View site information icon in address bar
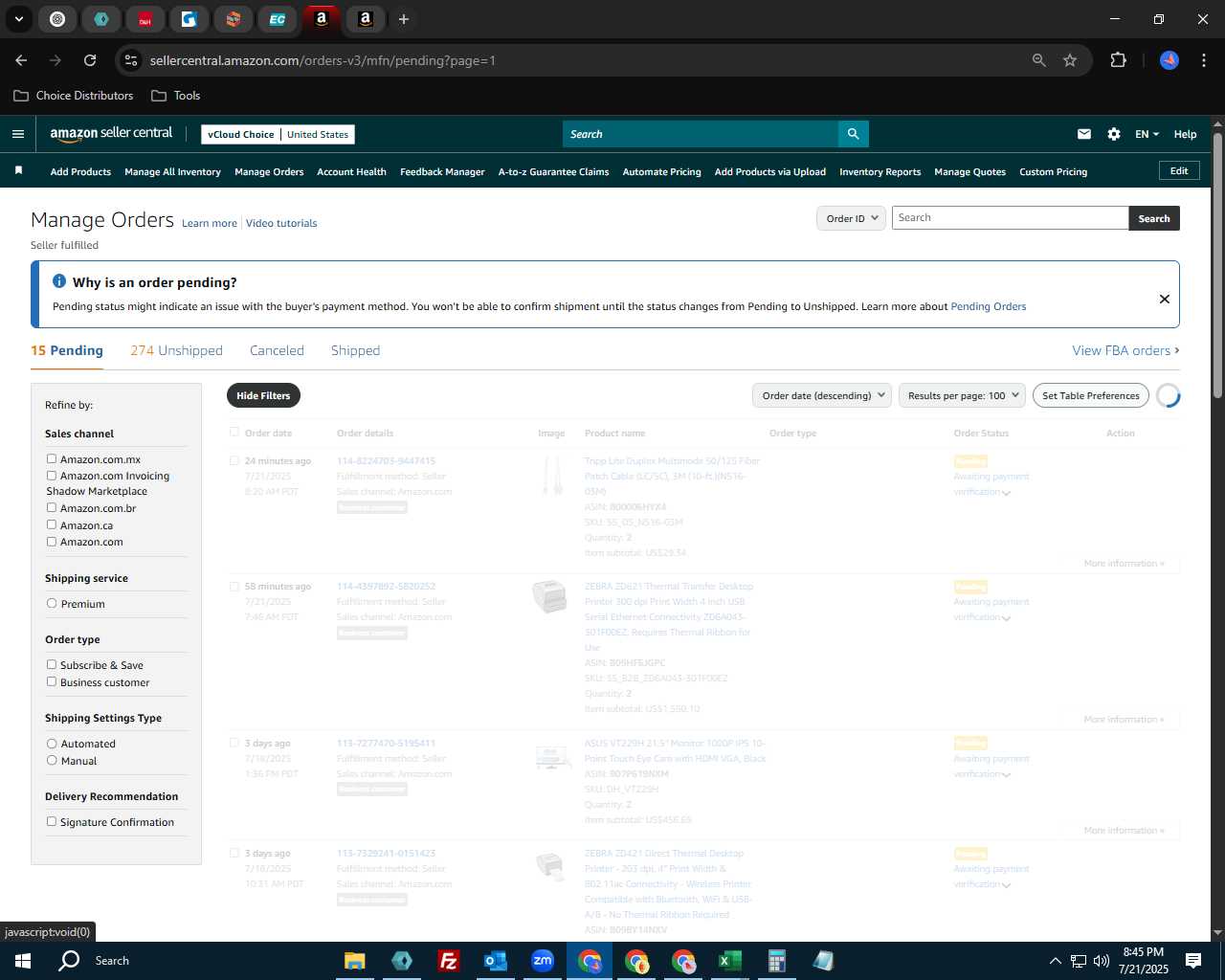 coord(131,60)
